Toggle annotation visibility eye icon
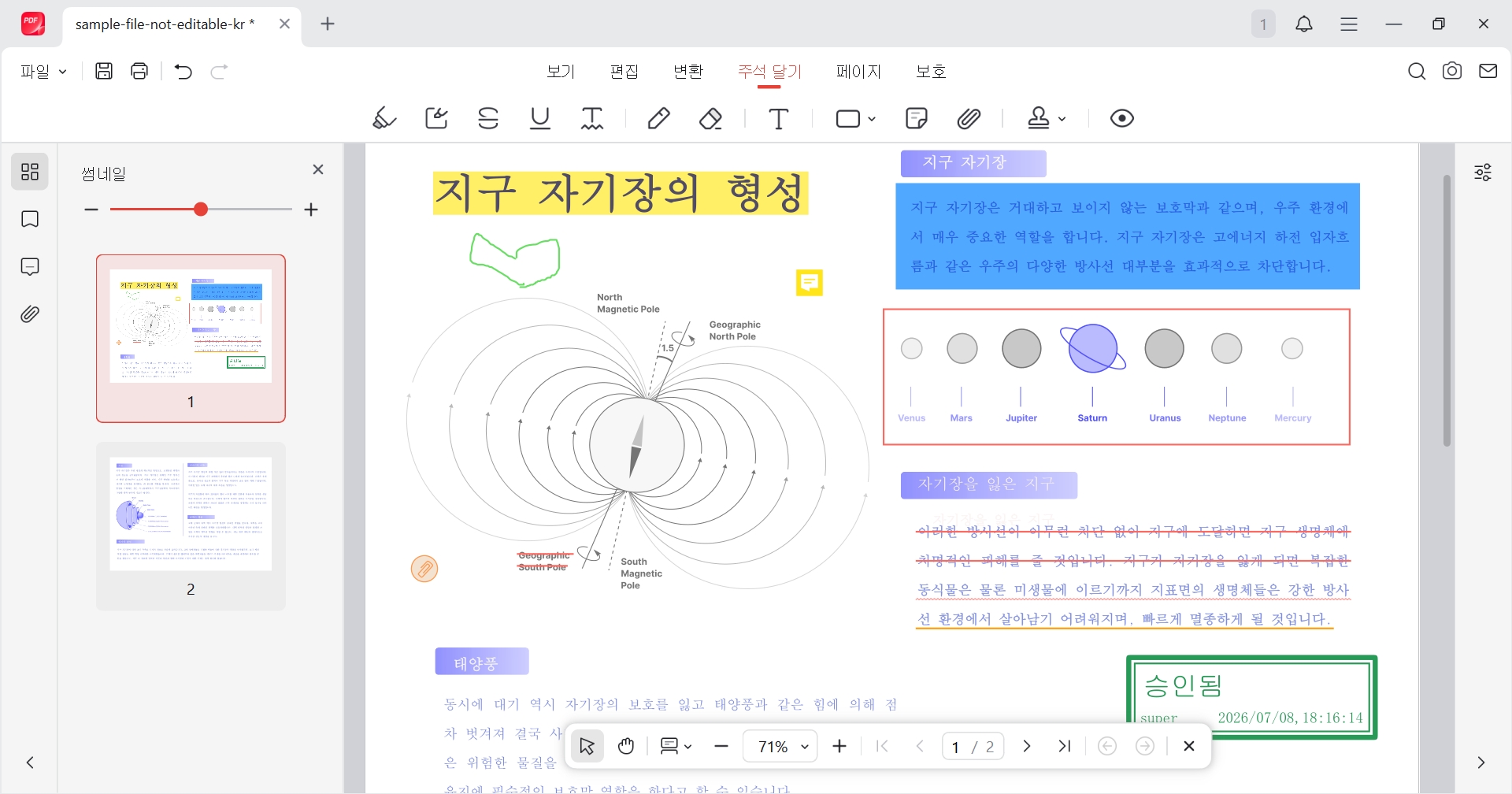 coord(1122,118)
